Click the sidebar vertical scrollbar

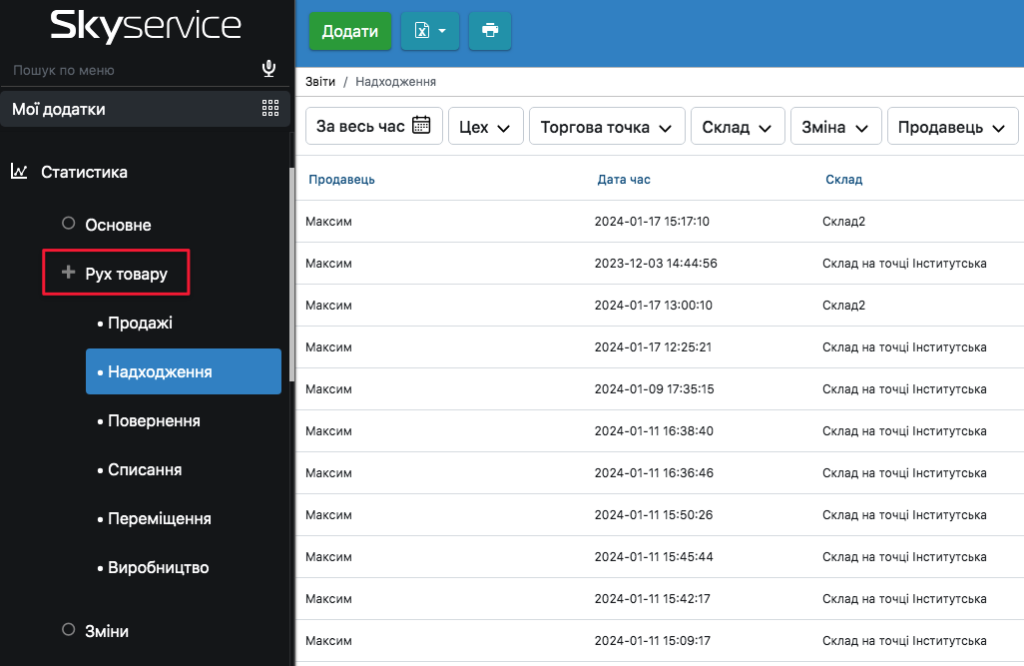point(291,270)
